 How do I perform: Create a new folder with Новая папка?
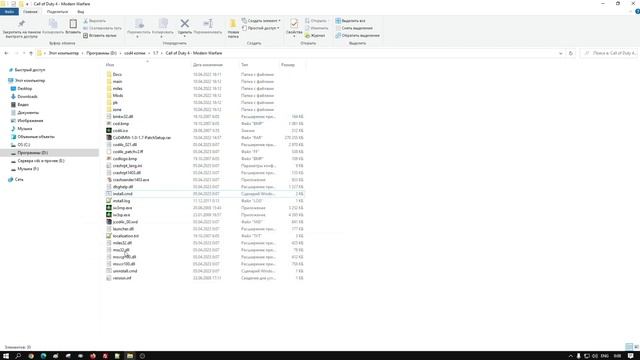pos(233,29)
